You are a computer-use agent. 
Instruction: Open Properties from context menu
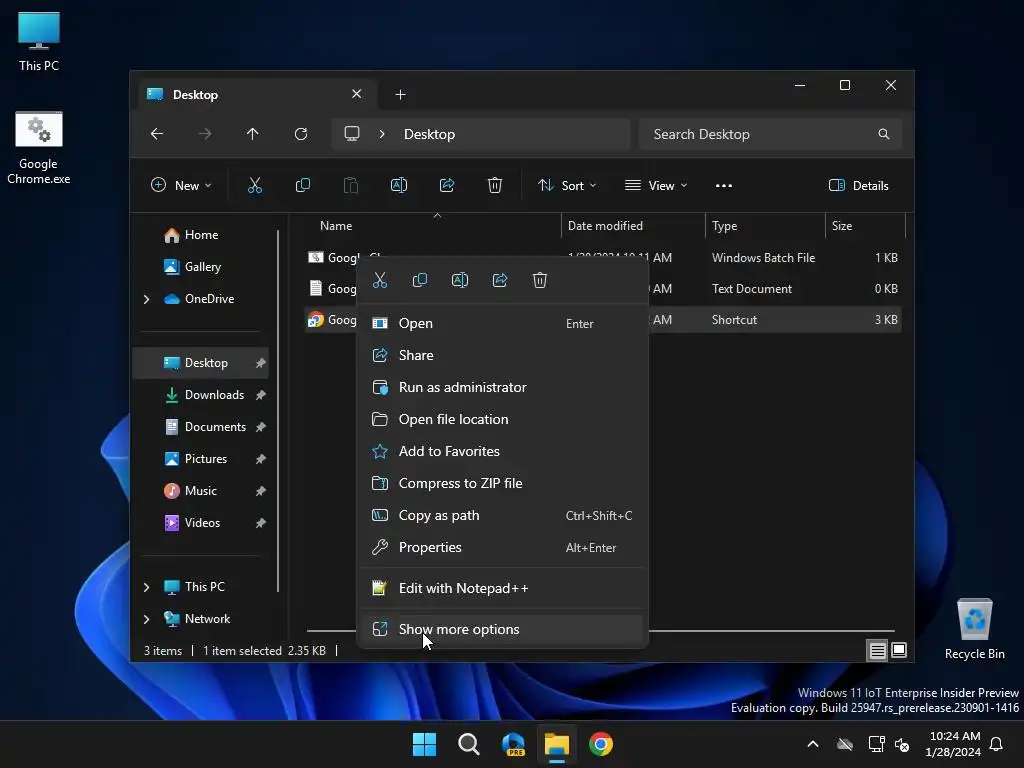point(503,547)
